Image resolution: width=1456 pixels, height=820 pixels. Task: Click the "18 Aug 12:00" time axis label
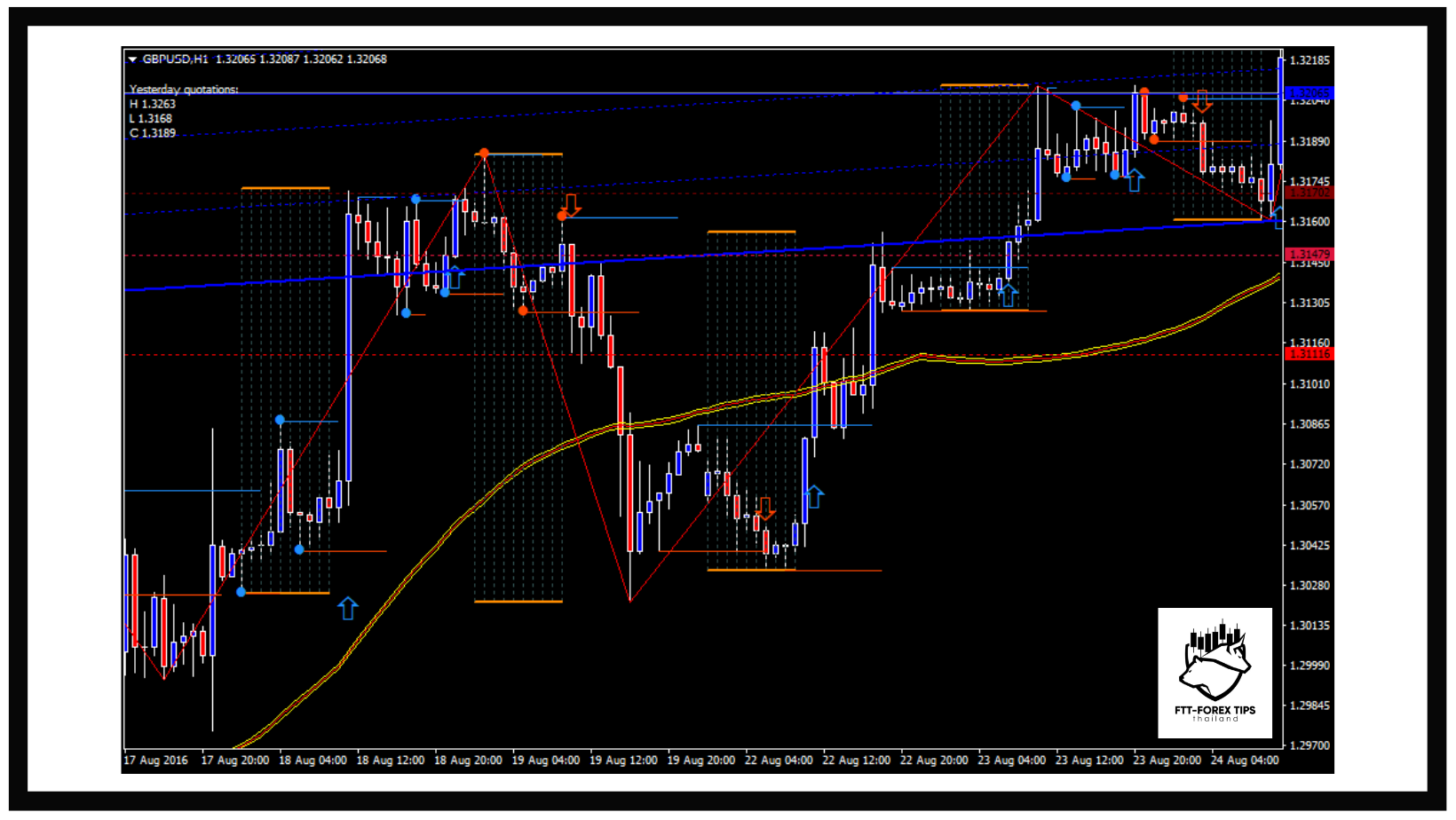tap(391, 761)
